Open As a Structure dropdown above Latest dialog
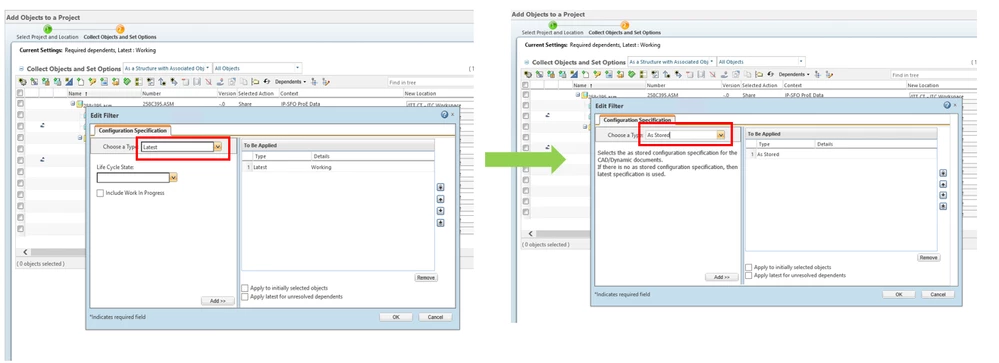This screenshot has width=999, height=363. click(168, 68)
